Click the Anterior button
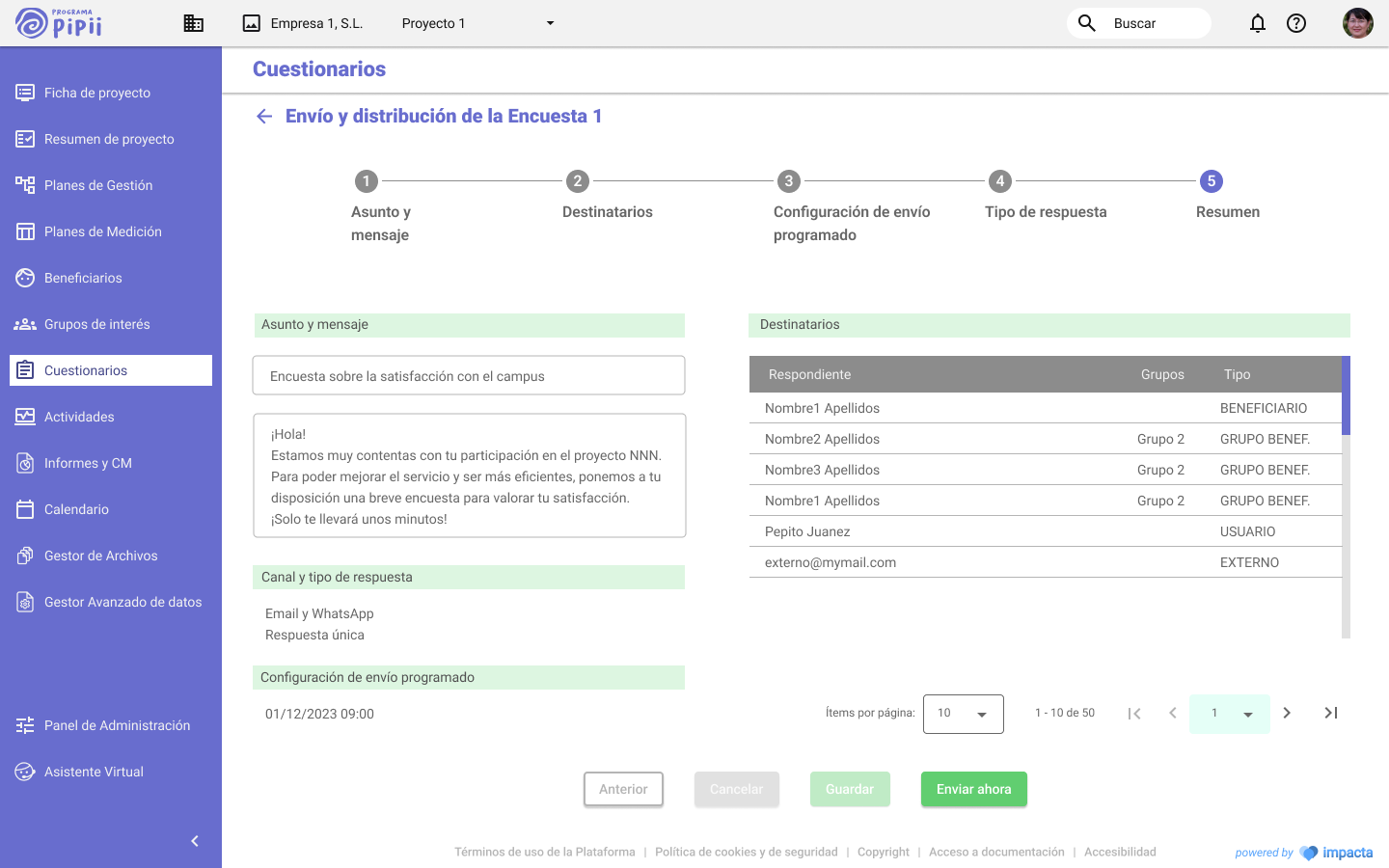Screen dimensions: 1389x868 point(623,789)
